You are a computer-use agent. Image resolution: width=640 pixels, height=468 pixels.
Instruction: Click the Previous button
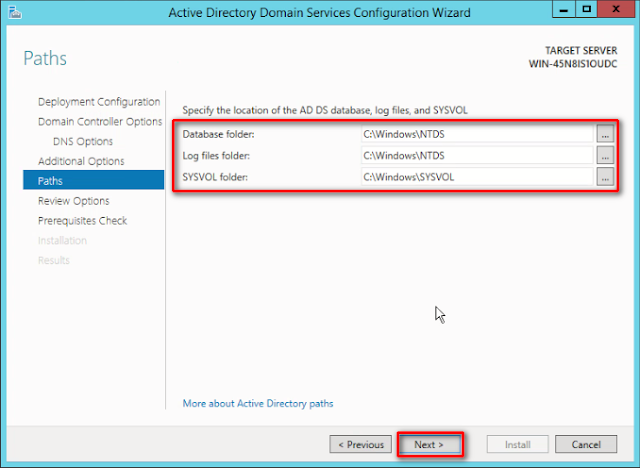tap(360, 444)
